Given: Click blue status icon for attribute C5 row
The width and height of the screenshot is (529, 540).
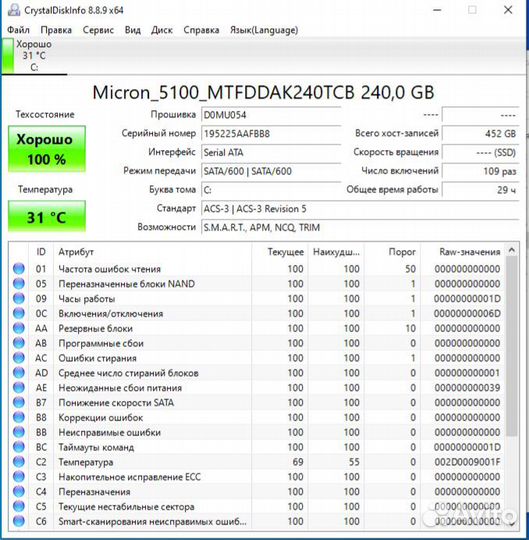Looking at the screenshot, I should pyautogui.click(x=19, y=506).
